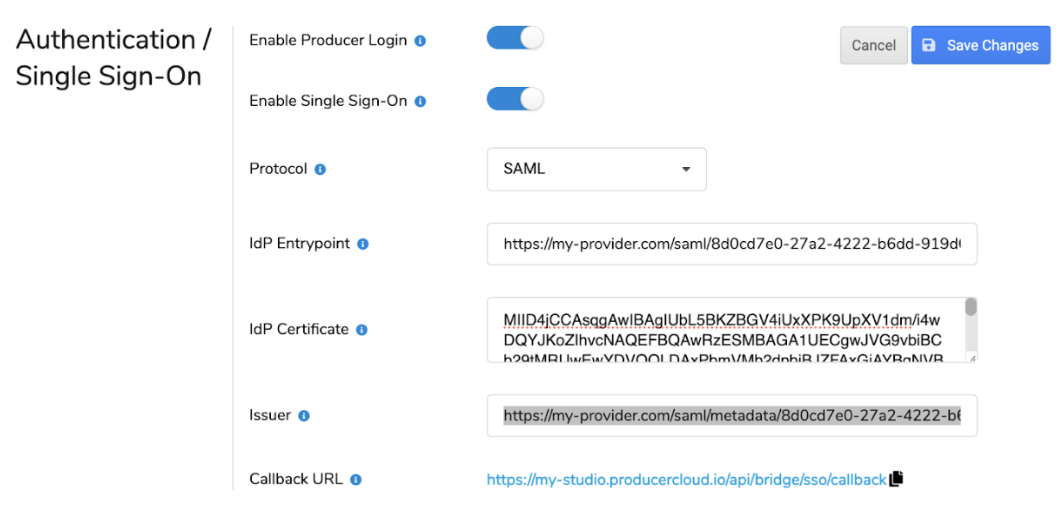Click the Protocol dropdown arrow
This screenshot has width=1059, height=525.
coord(686,170)
